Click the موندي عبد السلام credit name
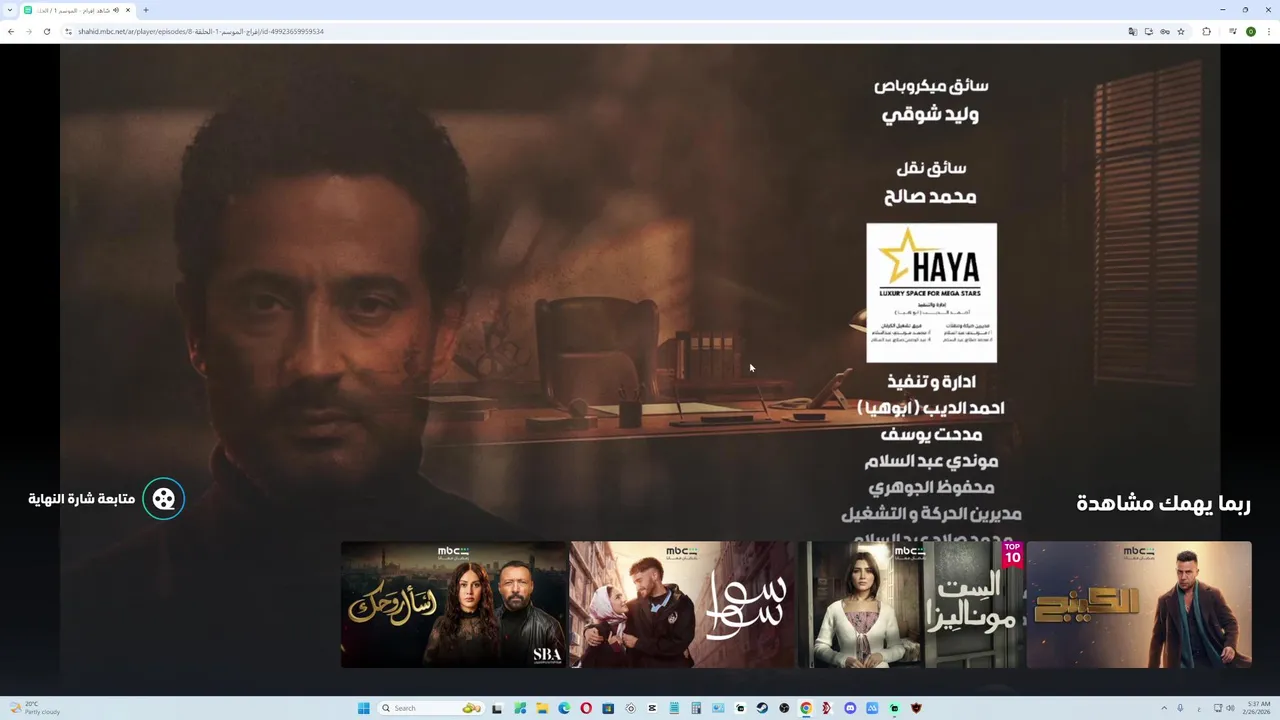This screenshot has width=1280, height=720. coord(931,461)
